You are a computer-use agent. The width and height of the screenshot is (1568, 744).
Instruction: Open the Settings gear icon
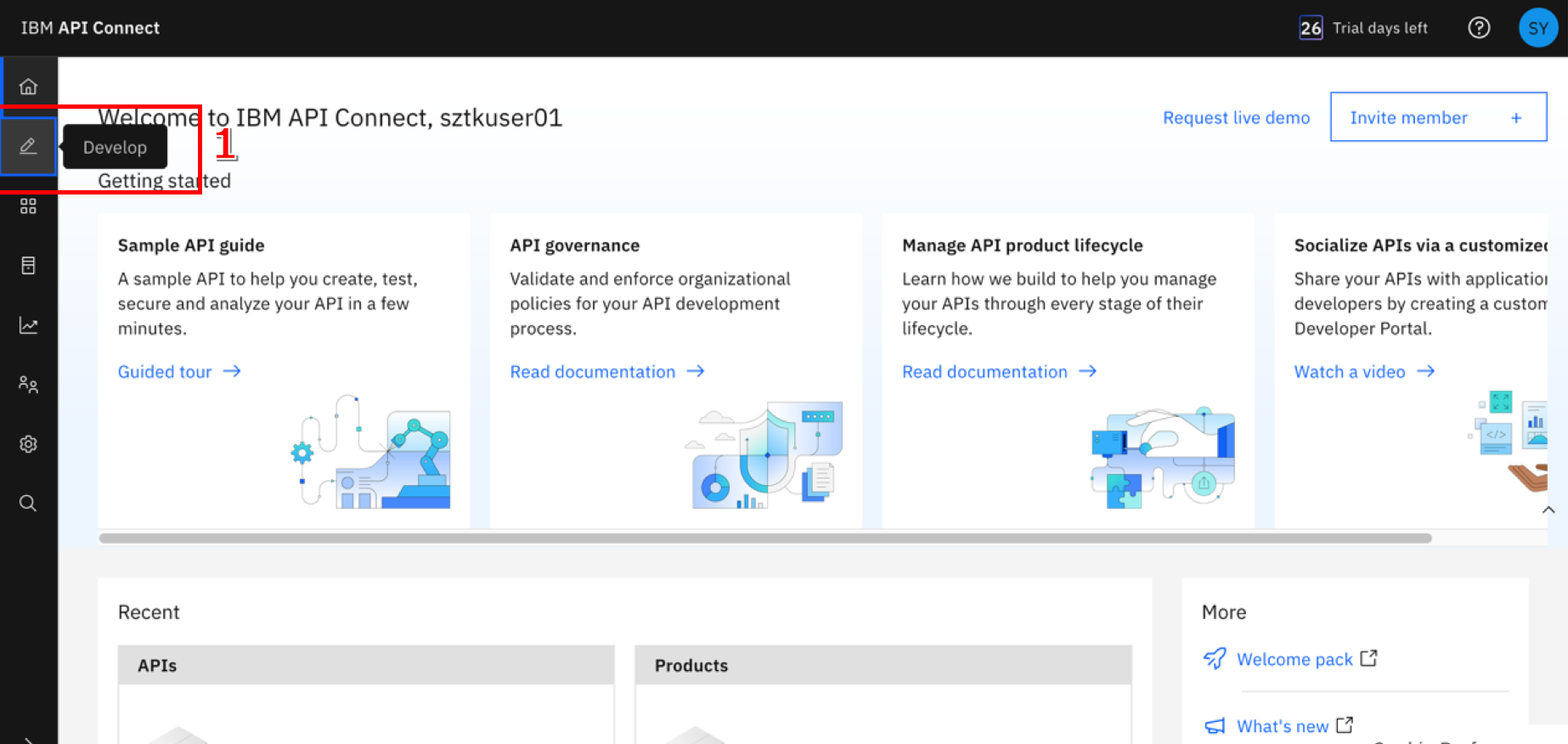(28, 444)
